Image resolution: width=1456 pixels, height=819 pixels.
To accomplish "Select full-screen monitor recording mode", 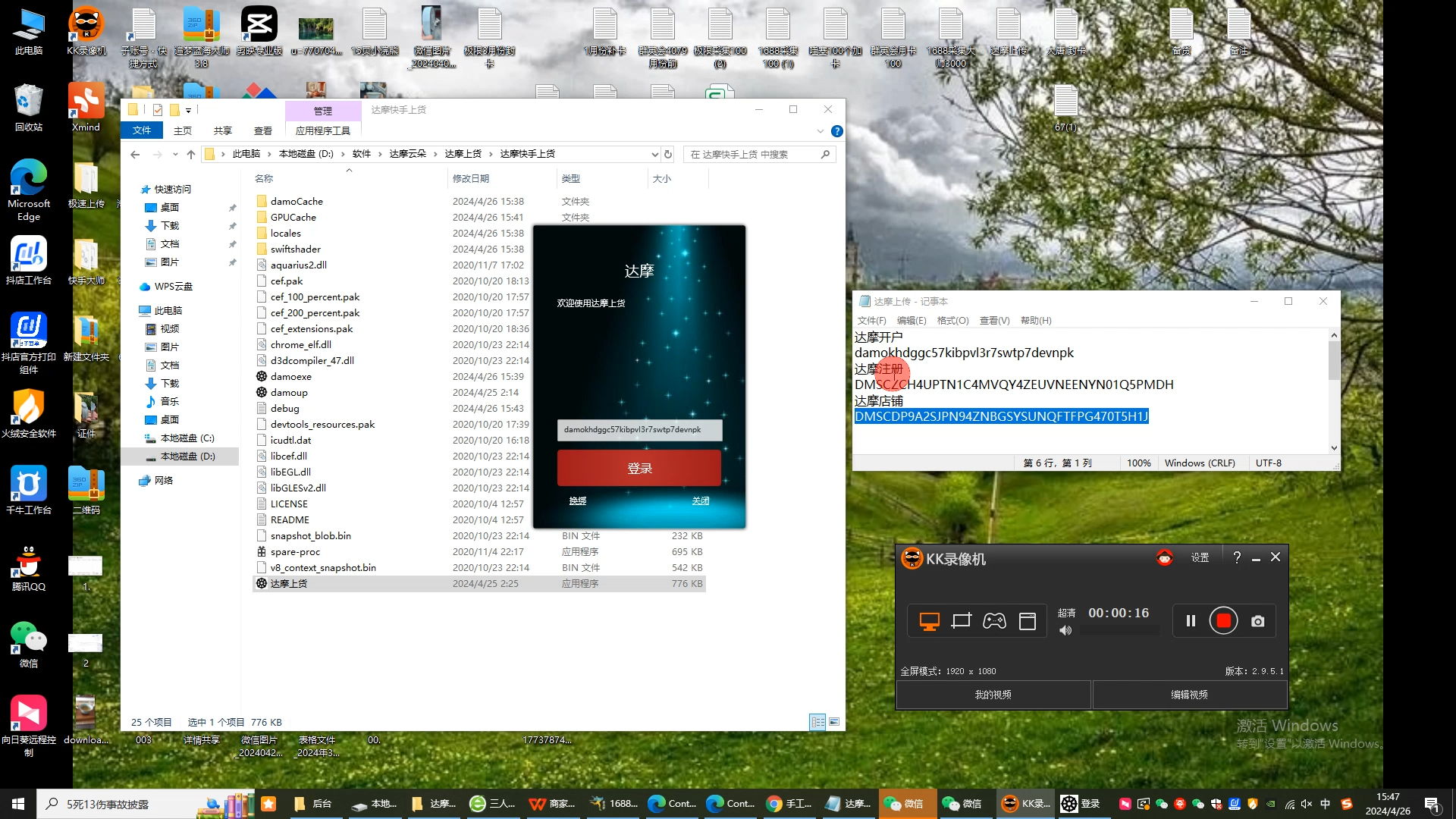I will tap(929, 621).
